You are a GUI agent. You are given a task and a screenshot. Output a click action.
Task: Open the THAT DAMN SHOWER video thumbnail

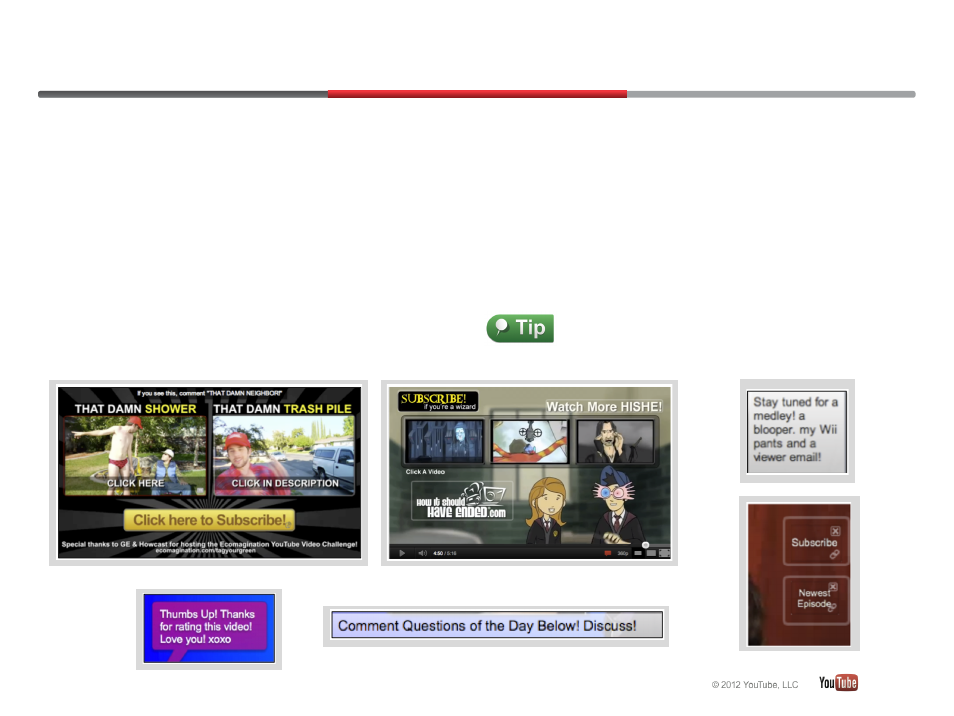point(135,455)
